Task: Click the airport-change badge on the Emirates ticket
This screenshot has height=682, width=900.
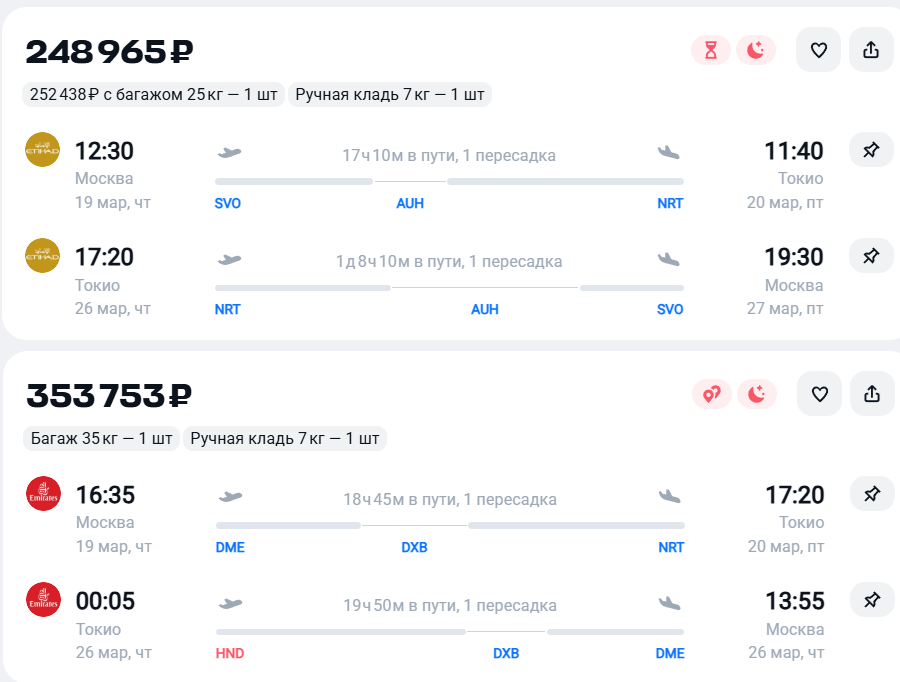Action: 712,394
